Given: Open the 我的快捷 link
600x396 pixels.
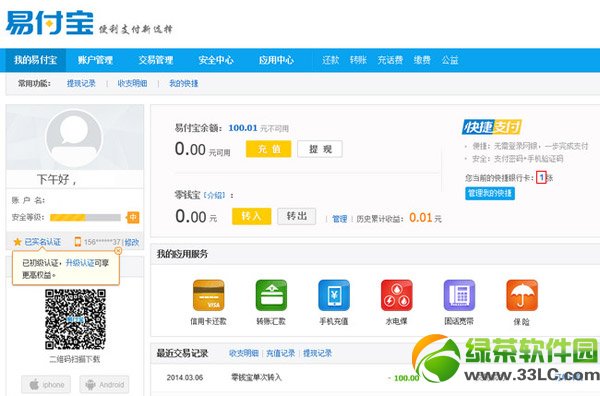Looking at the screenshot, I should (x=184, y=83).
